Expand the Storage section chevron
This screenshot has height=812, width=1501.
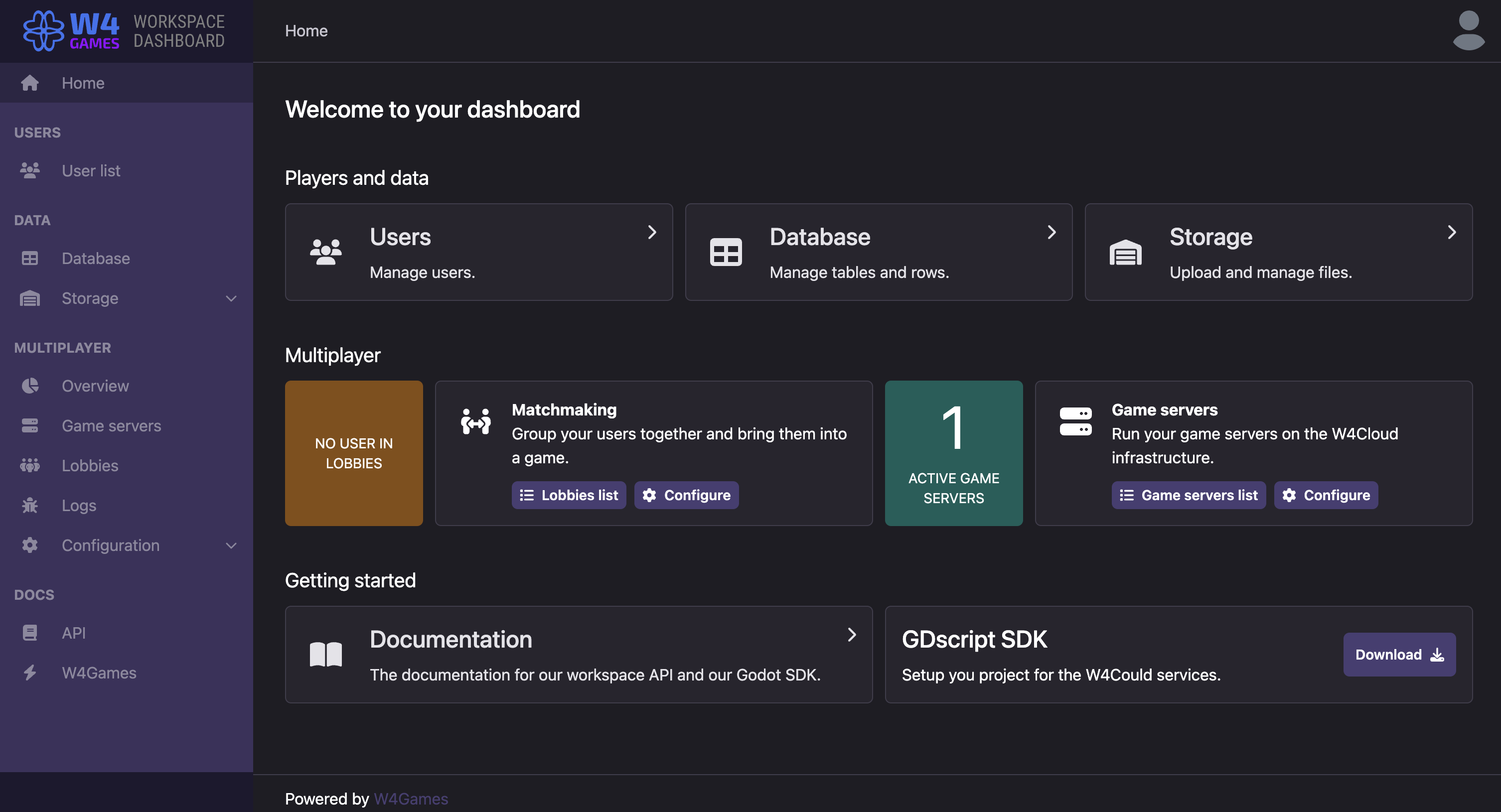pyautogui.click(x=231, y=298)
